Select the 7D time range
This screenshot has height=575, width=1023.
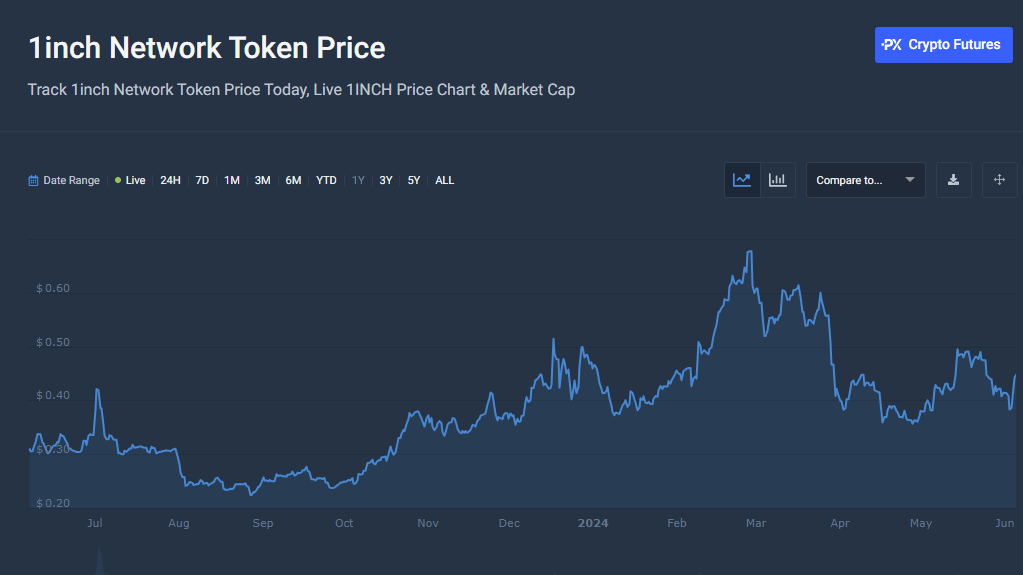pos(202,180)
